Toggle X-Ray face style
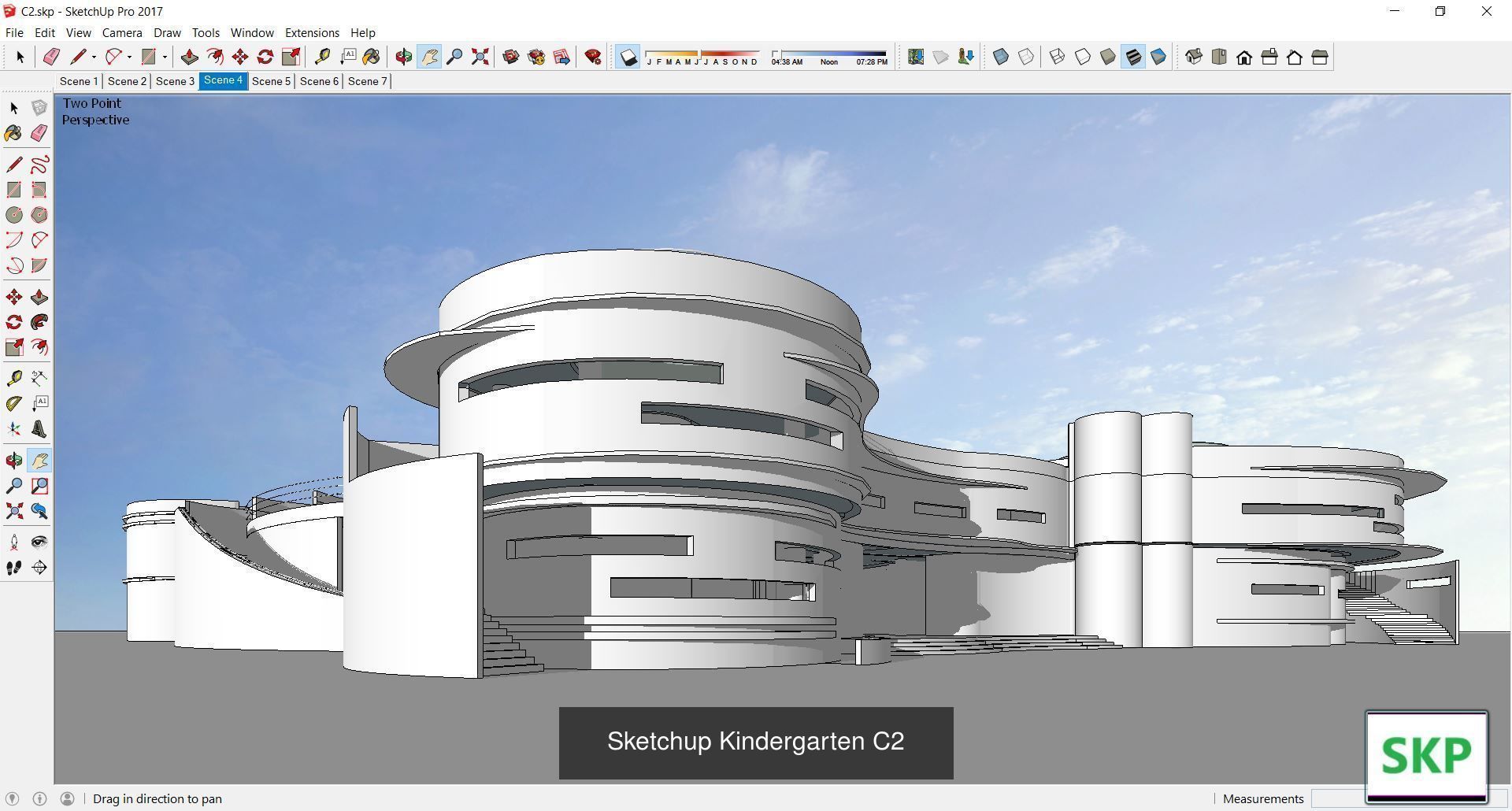The width and height of the screenshot is (1512, 811). click(x=1001, y=57)
